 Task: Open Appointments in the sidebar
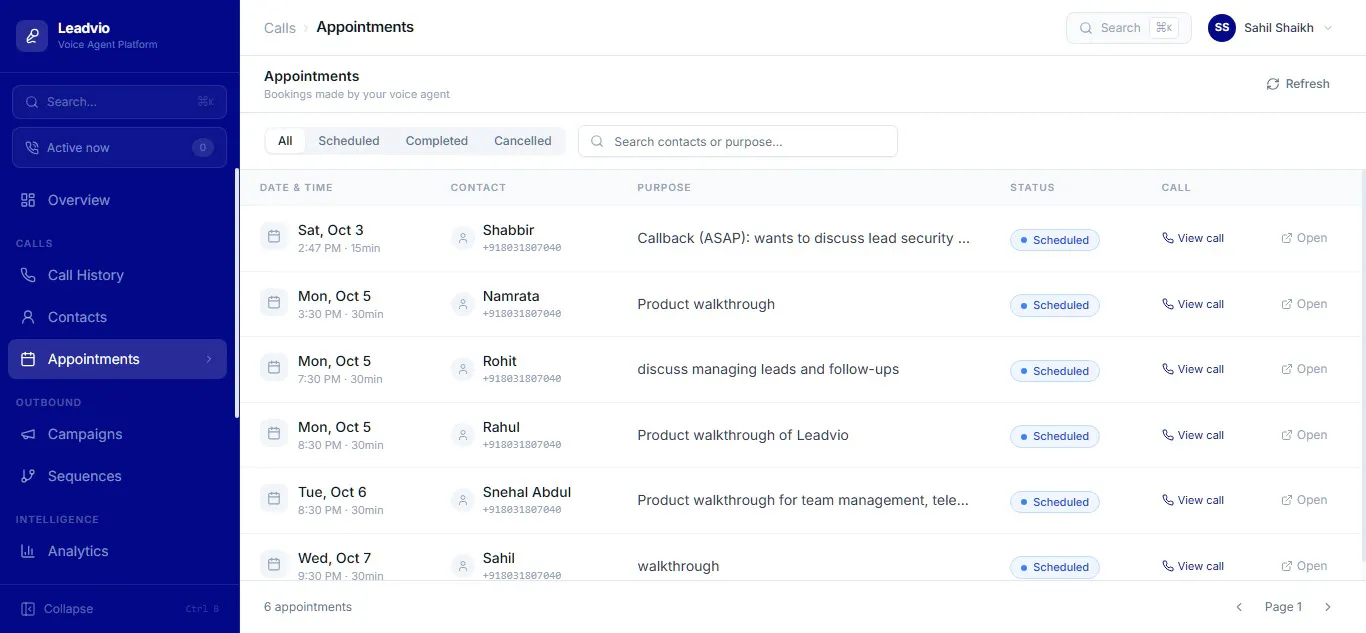[117, 359]
